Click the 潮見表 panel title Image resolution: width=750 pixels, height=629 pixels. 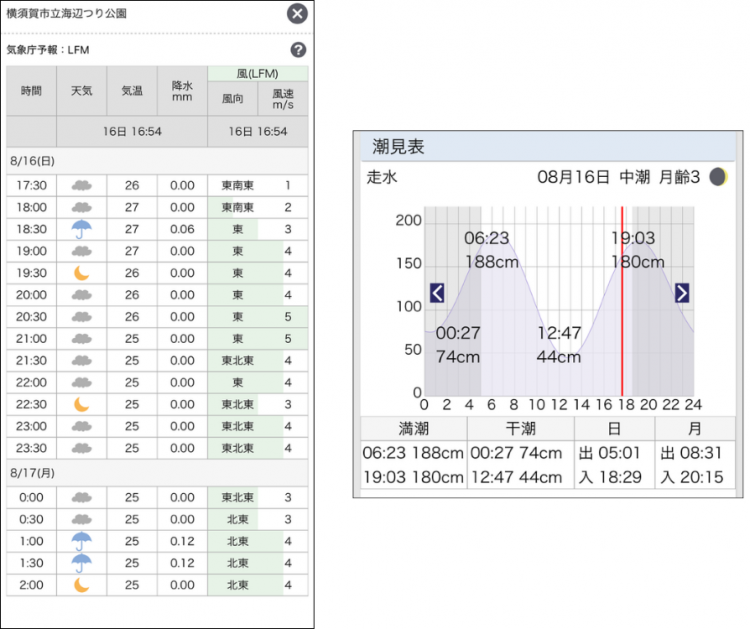398,146
